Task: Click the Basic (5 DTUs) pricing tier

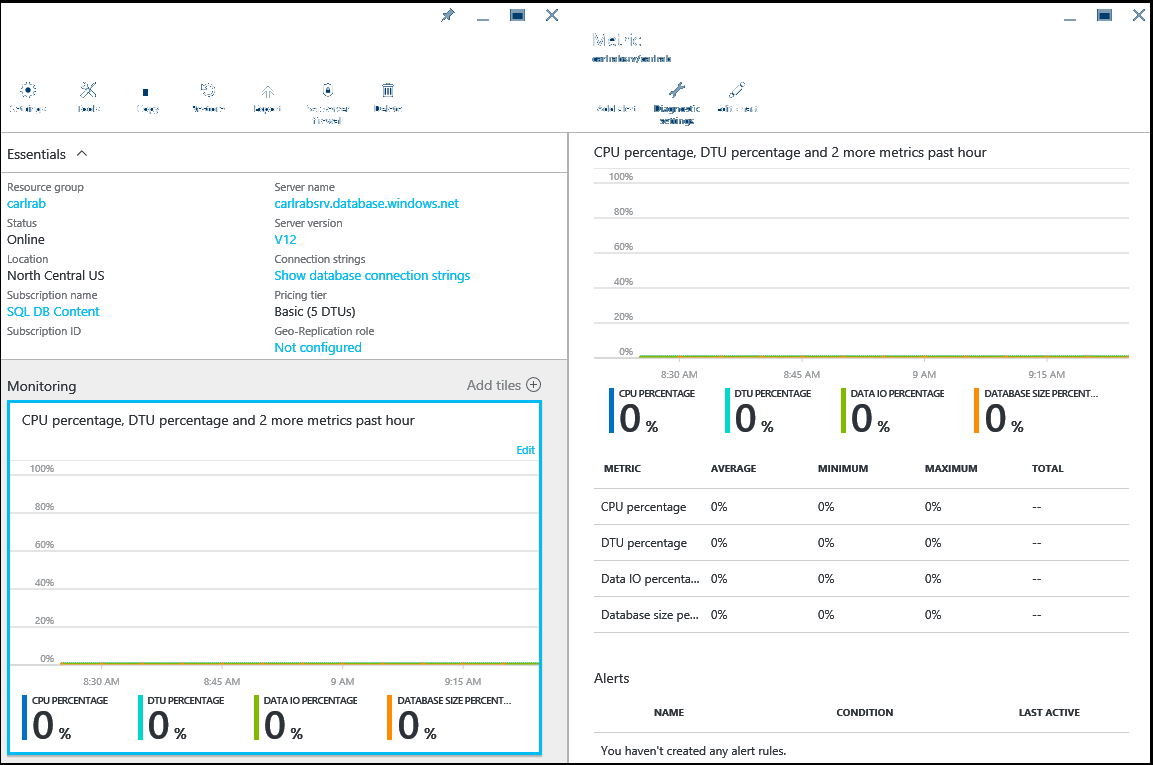Action: click(315, 312)
